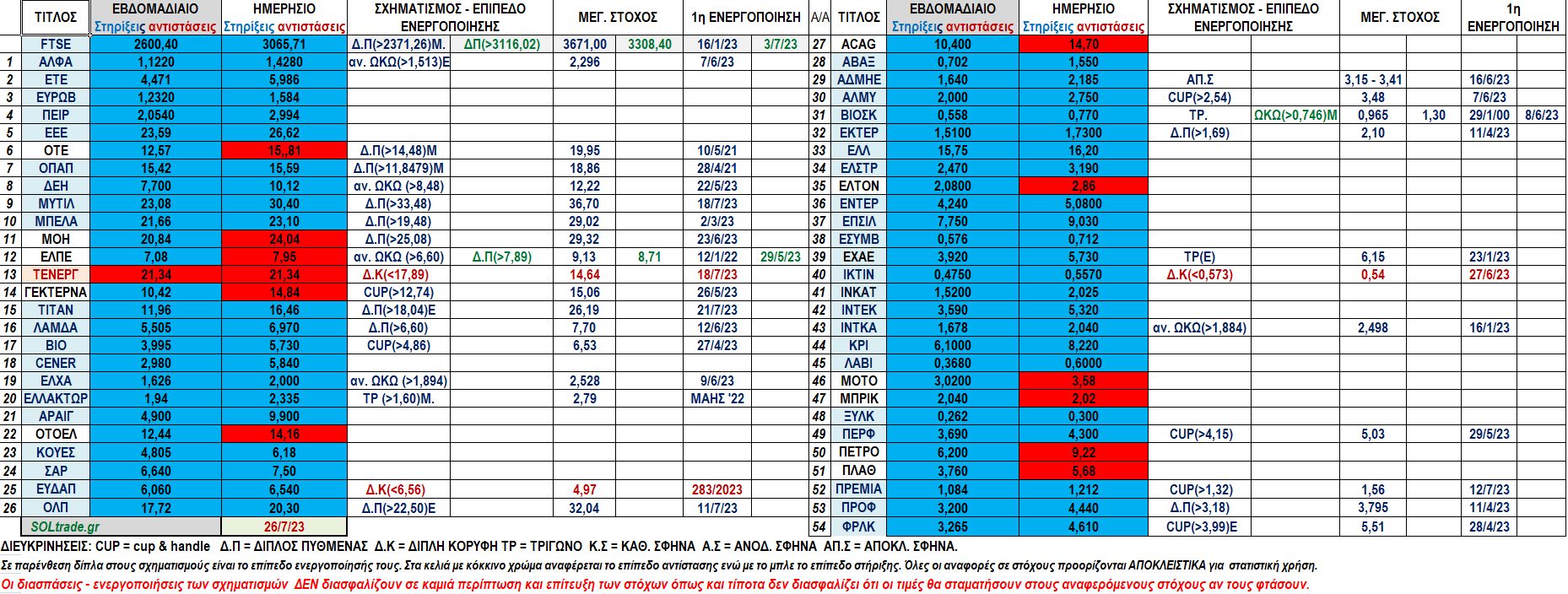The width and height of the screenshot is (1568, 594).
Task: Click the ΠΡΕΜΙΑ title cell
Action: coord(858,489)
